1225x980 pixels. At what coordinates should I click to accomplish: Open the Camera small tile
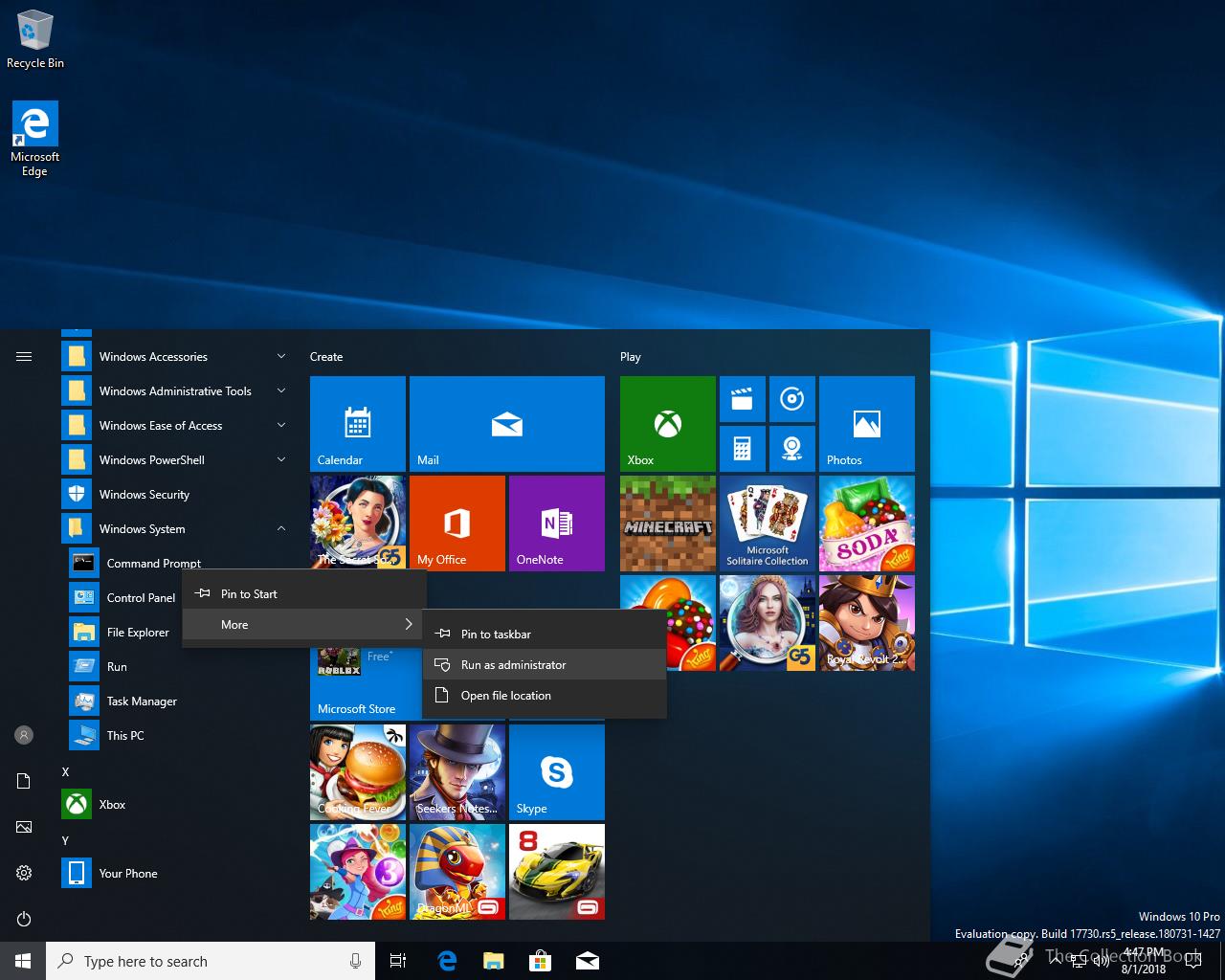[791, 449]
